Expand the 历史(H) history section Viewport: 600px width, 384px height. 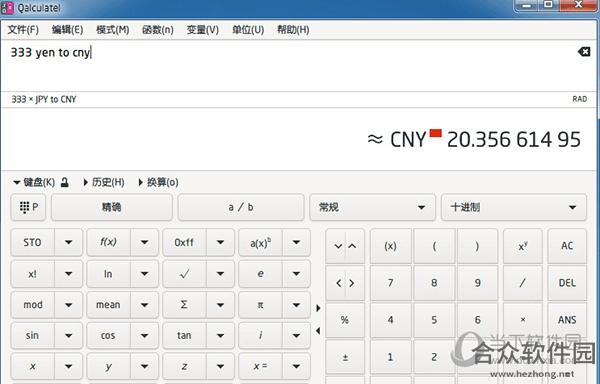click(x=104, y=182)
